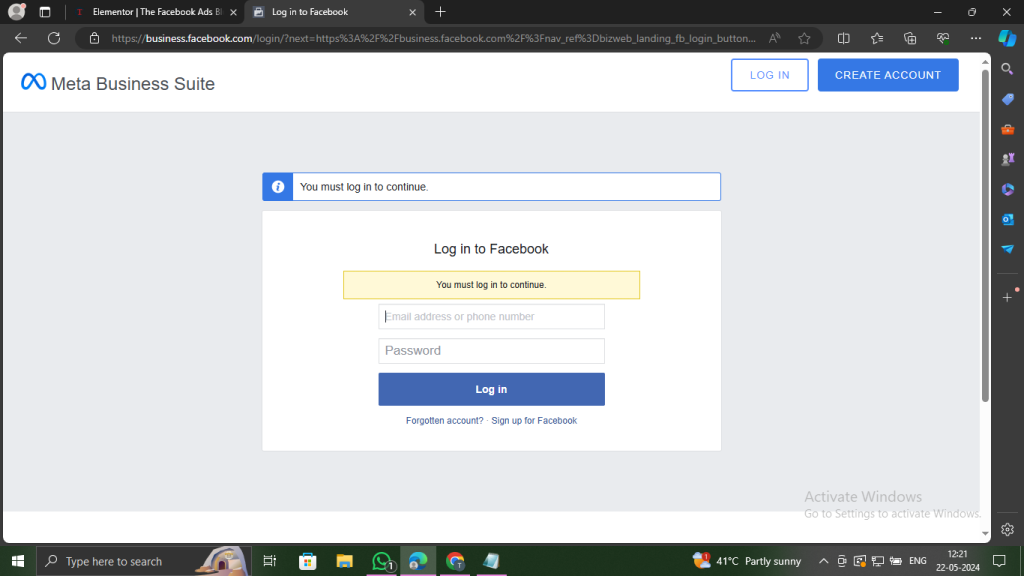The width and height of the screenshot is (1024, 576).
Task: Click the info icon in login notice
Action: click(278, 187)
